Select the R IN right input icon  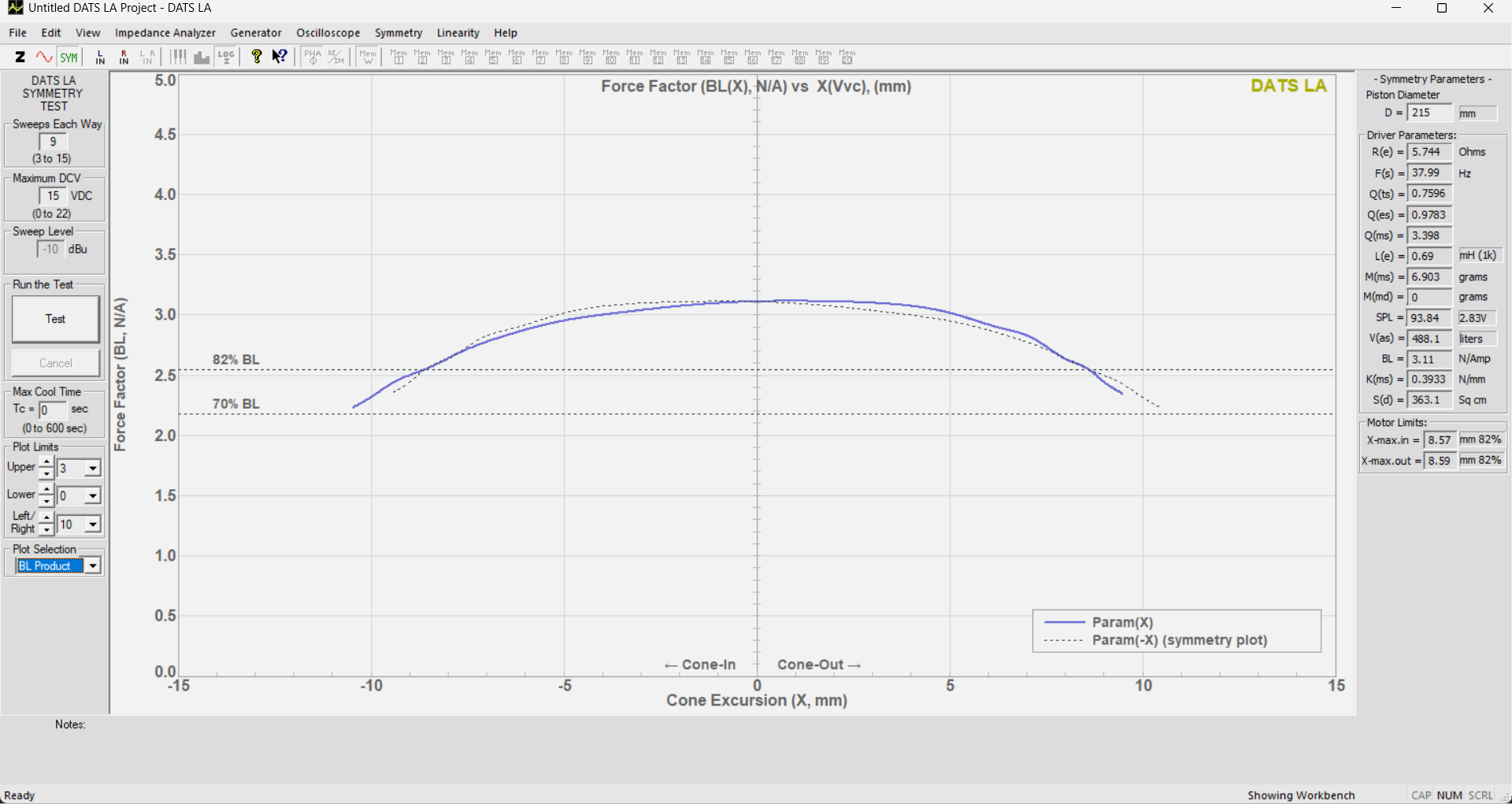[124, 57]
